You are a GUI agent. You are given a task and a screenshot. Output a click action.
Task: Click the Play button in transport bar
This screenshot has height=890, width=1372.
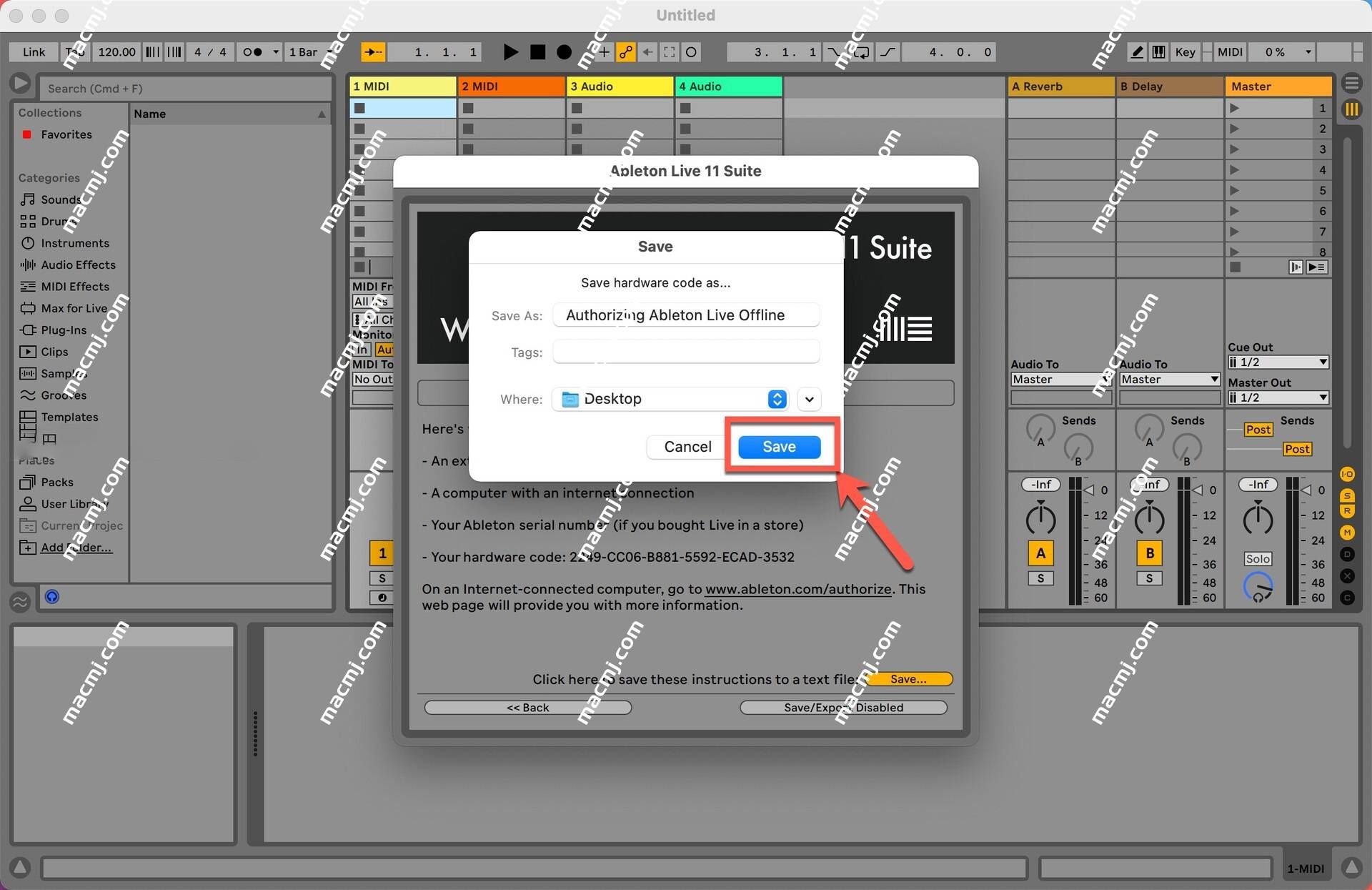(x=510, y=52)
